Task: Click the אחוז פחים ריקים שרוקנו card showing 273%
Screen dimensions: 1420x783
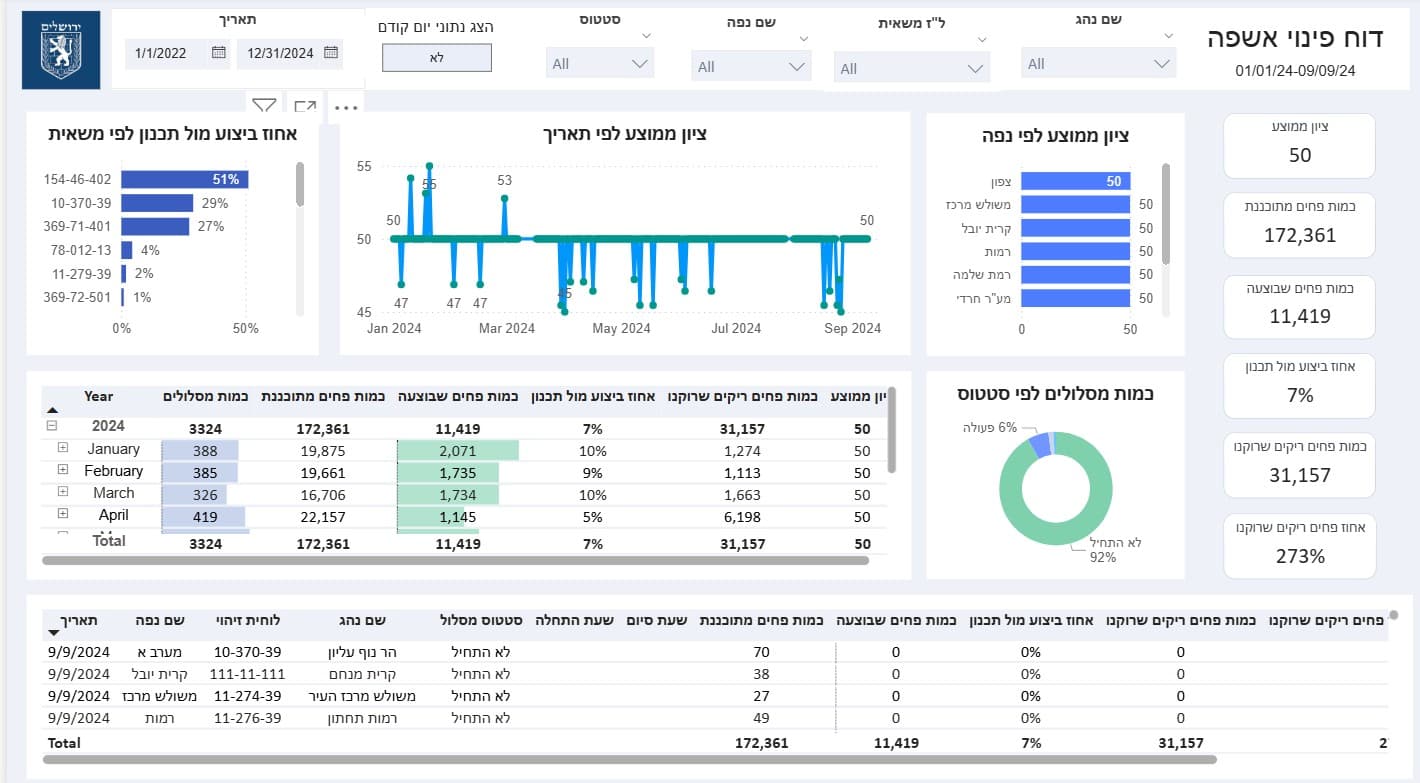Action: pos(1299,546)
